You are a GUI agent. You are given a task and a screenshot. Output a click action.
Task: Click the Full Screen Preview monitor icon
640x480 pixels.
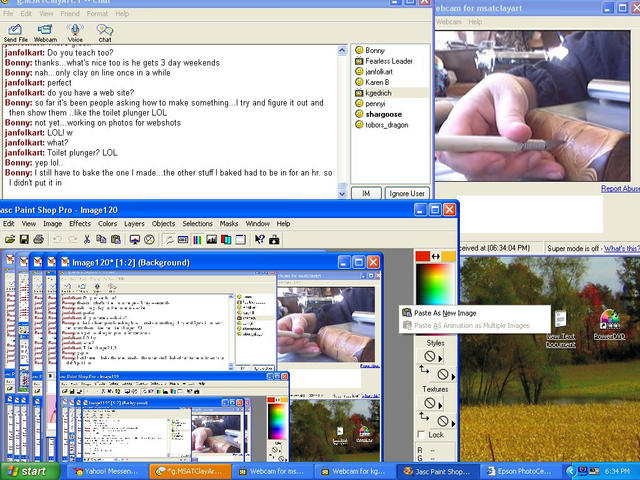point(135,240)
